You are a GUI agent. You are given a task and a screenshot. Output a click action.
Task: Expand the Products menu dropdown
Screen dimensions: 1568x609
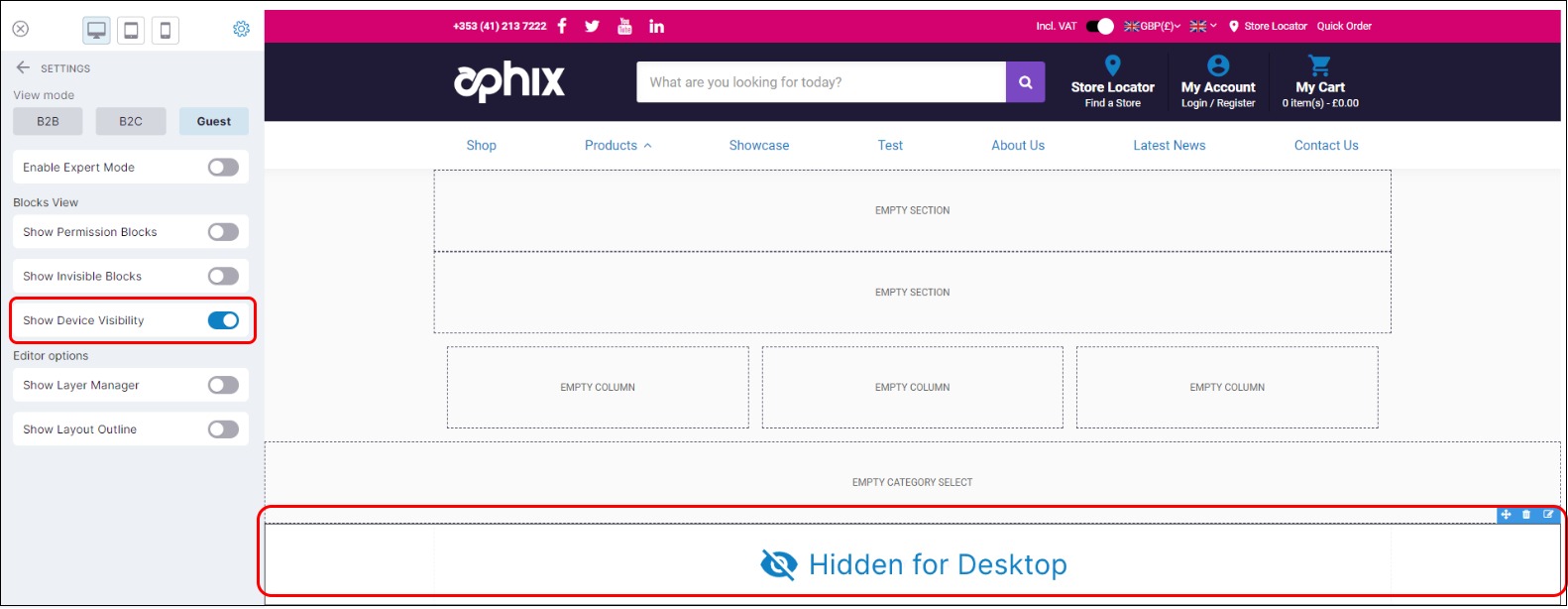(x=617, y=145)
